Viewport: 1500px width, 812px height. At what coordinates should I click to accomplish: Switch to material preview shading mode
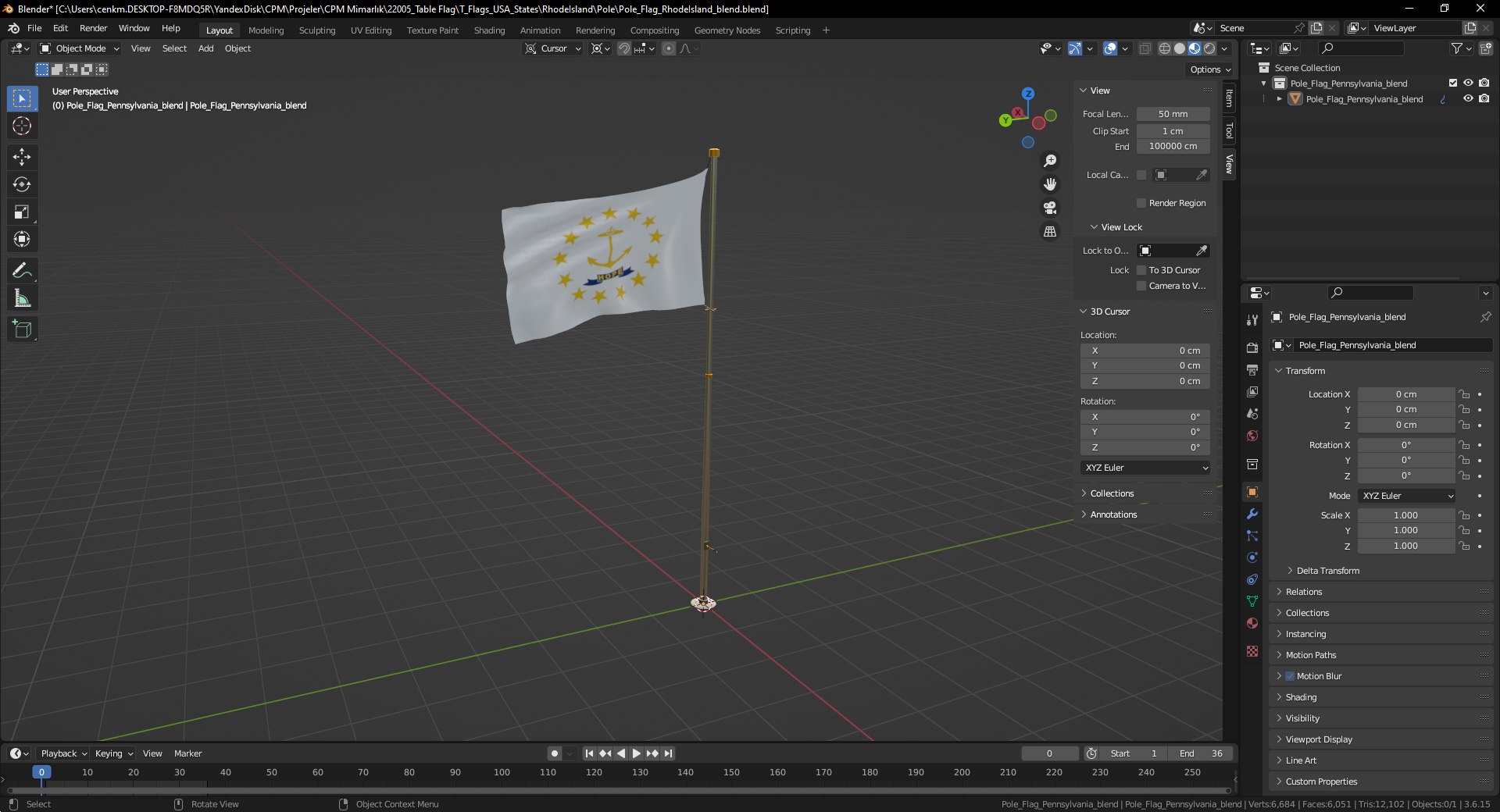1195,48
